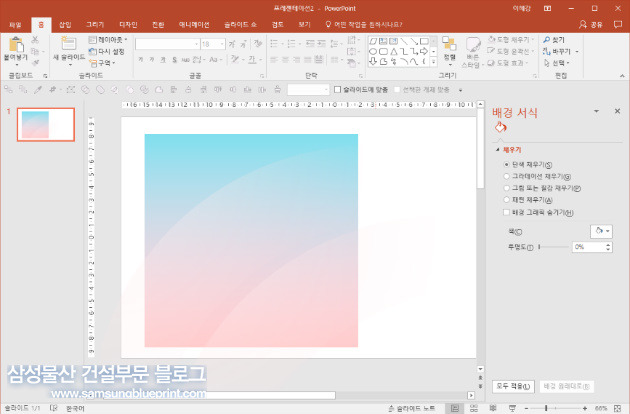Image resolution: width=630 pixels, height=414 pixels.
Task: Switch to Slide Sorter view in status bar
Action: click(474, 408)
